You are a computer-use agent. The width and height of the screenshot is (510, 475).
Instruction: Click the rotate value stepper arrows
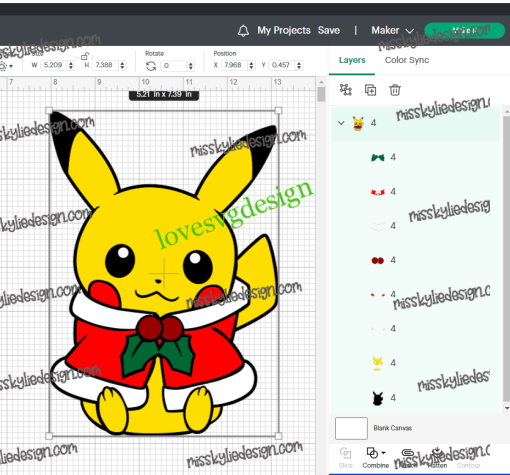(x=190, y=66)
